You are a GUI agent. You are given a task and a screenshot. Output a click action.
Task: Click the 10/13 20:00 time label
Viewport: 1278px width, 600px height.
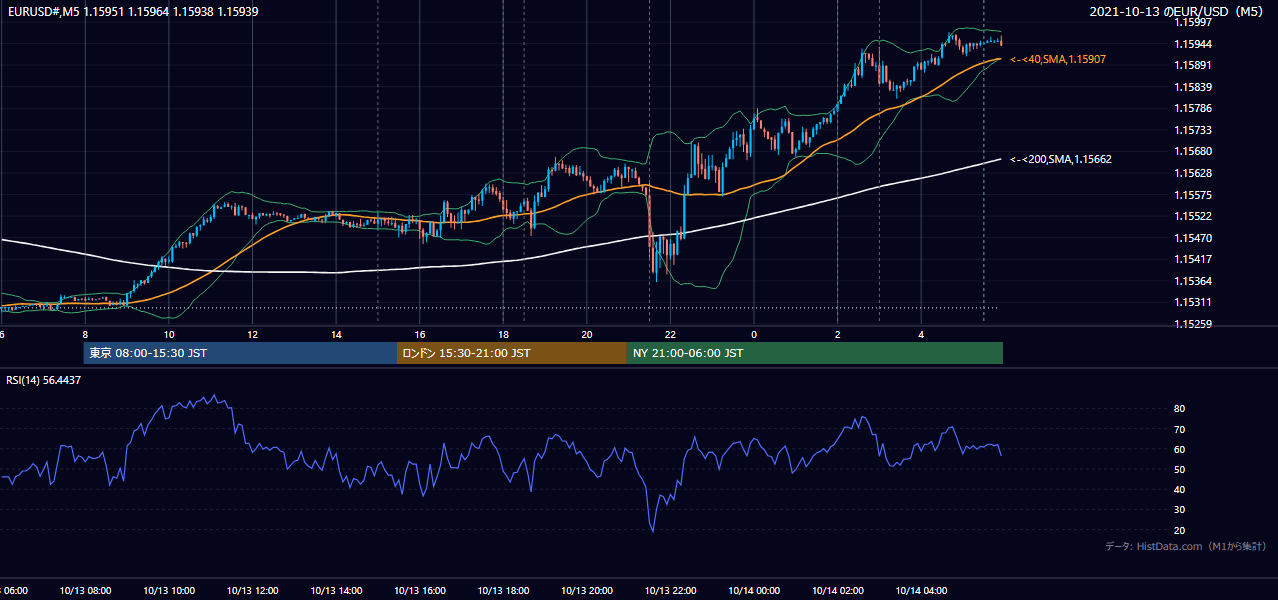coord(587,590)
